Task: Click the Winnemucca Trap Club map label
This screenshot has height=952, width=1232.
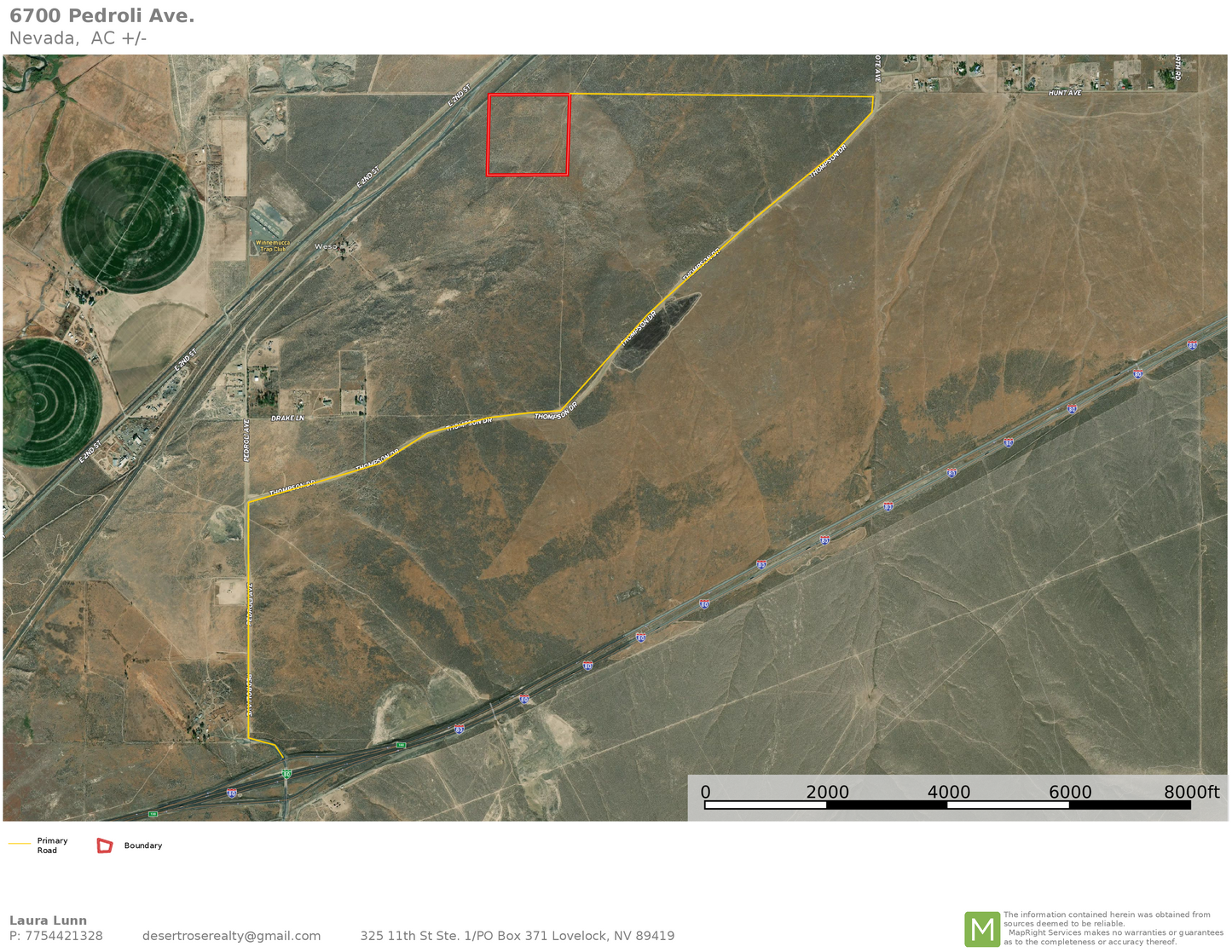Action: click(x=272, y=246)
